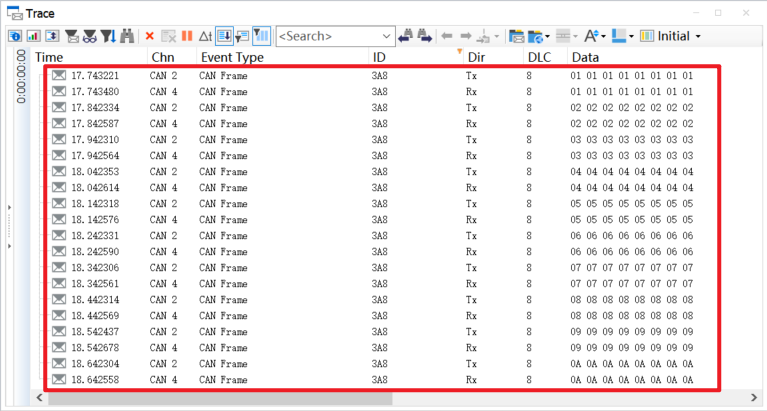Click the horizontal scrollbar left arrow
Screen dimensions: 767x411
click(x=39, y=398)
